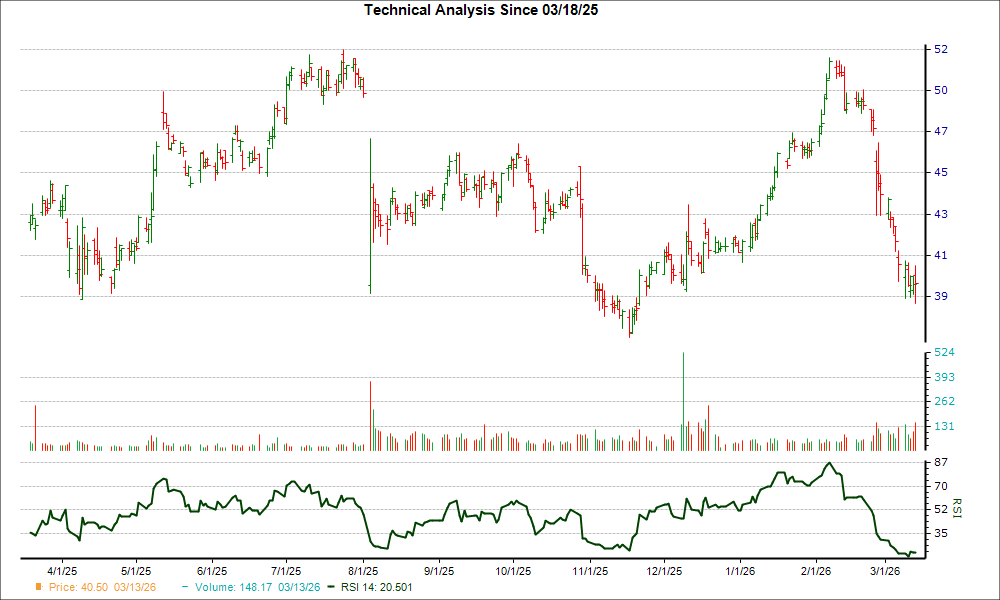Click the RSI axis label on the right
The width and height of the screenshot is (1000, 600).
pos(957,507)
